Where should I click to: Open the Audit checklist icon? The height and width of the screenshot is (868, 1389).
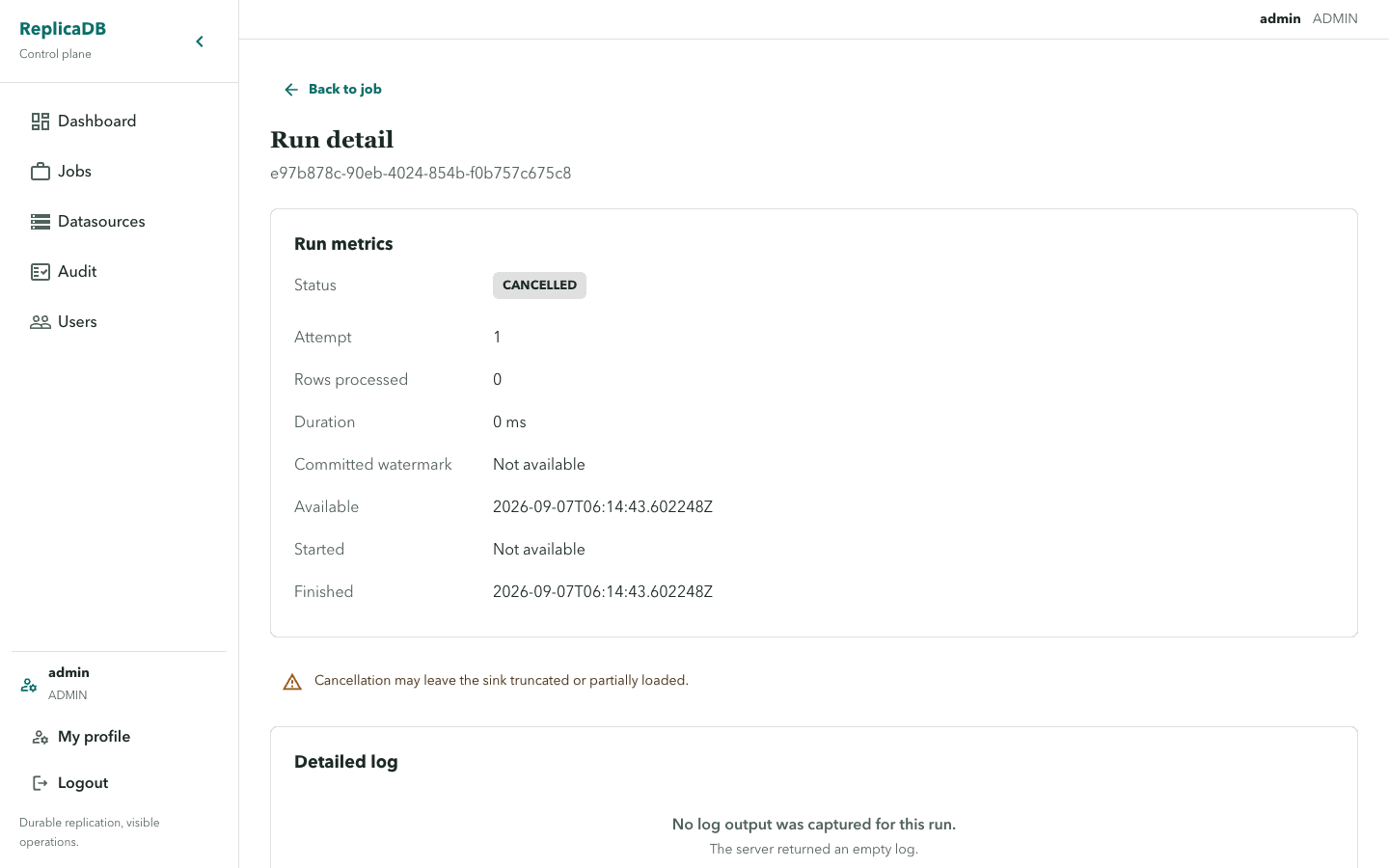(x=41, y=272)
